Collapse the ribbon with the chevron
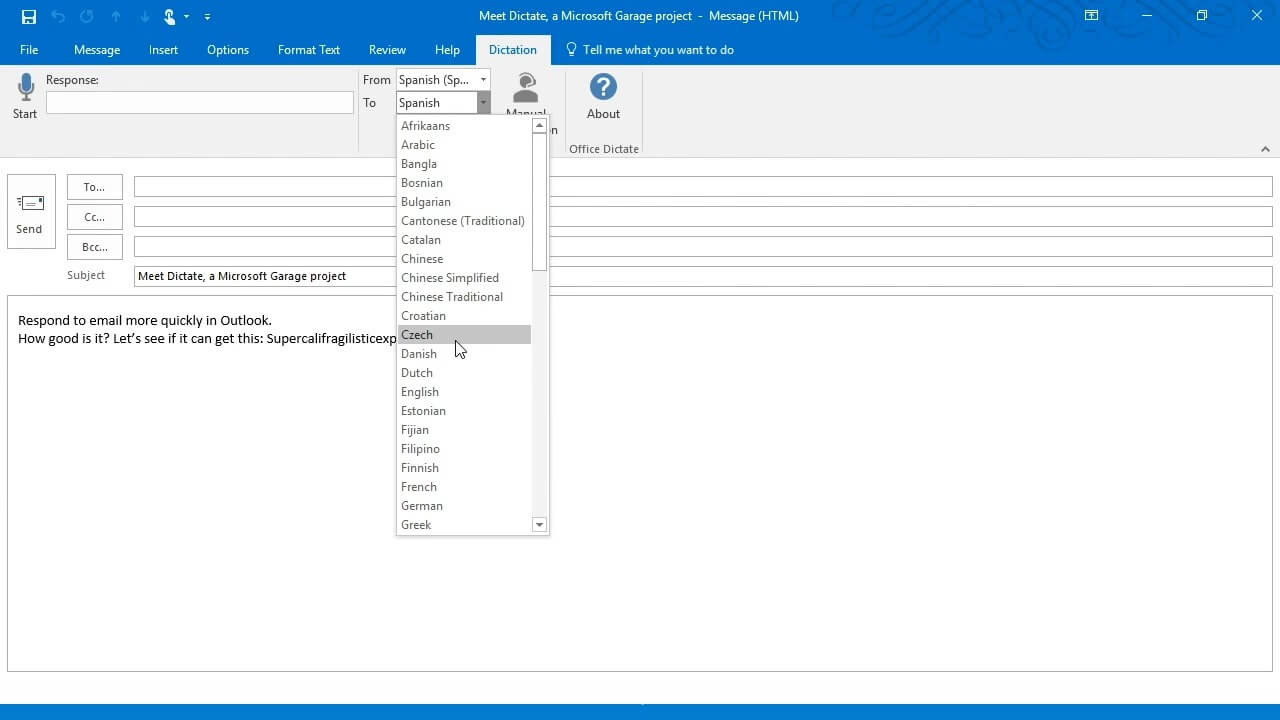Viewport: 1280px width, 720px height. [x=1265, y=149]
